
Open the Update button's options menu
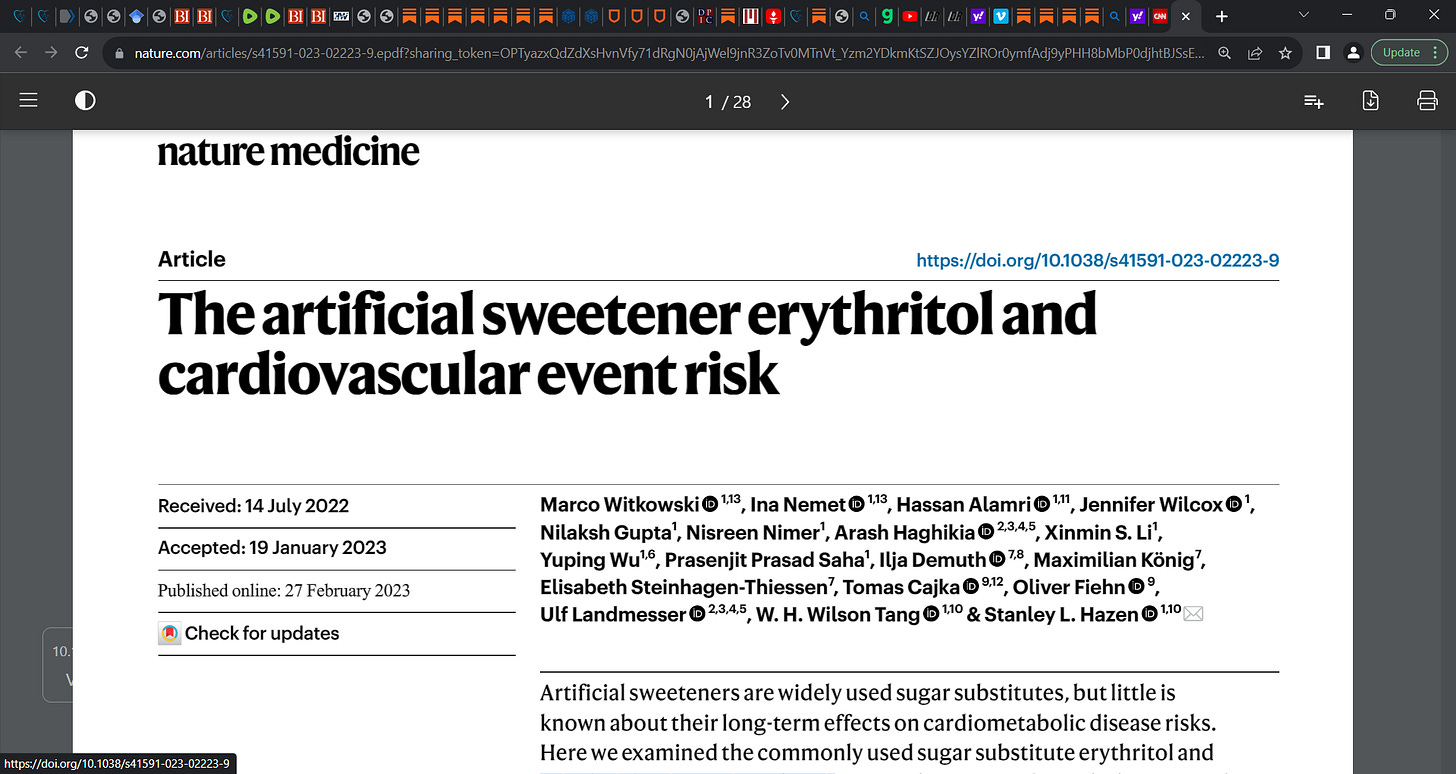coord(1435,52)
